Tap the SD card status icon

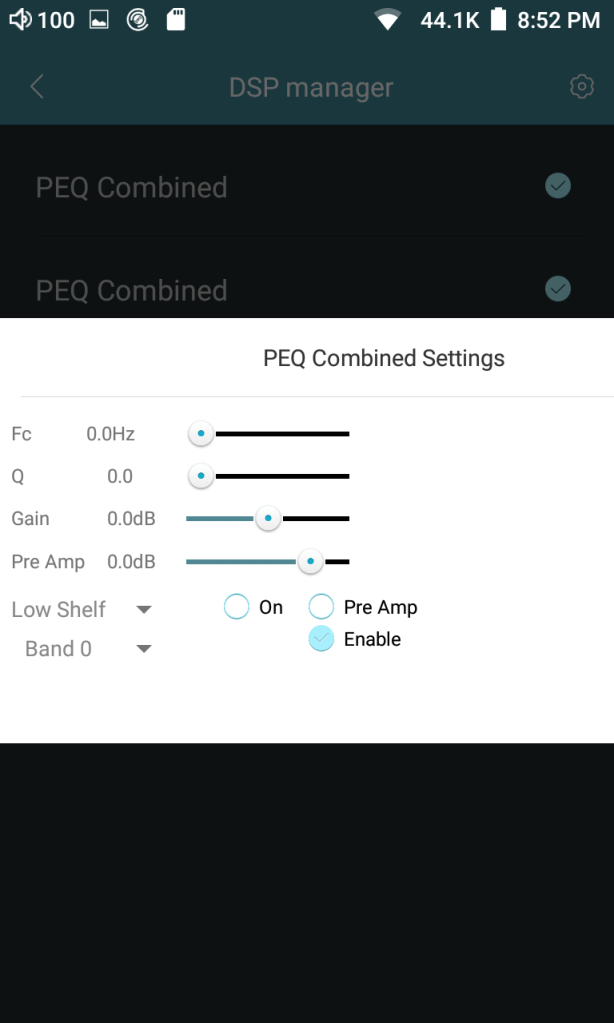(x=176, y=20)
